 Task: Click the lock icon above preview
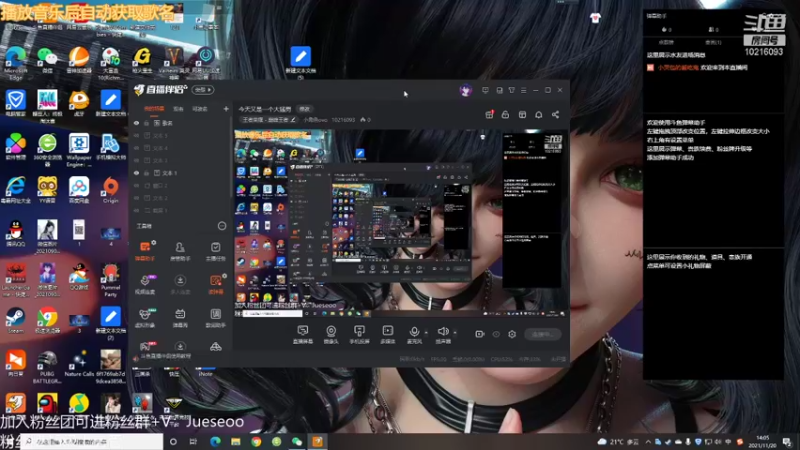(x=505, y=115)
